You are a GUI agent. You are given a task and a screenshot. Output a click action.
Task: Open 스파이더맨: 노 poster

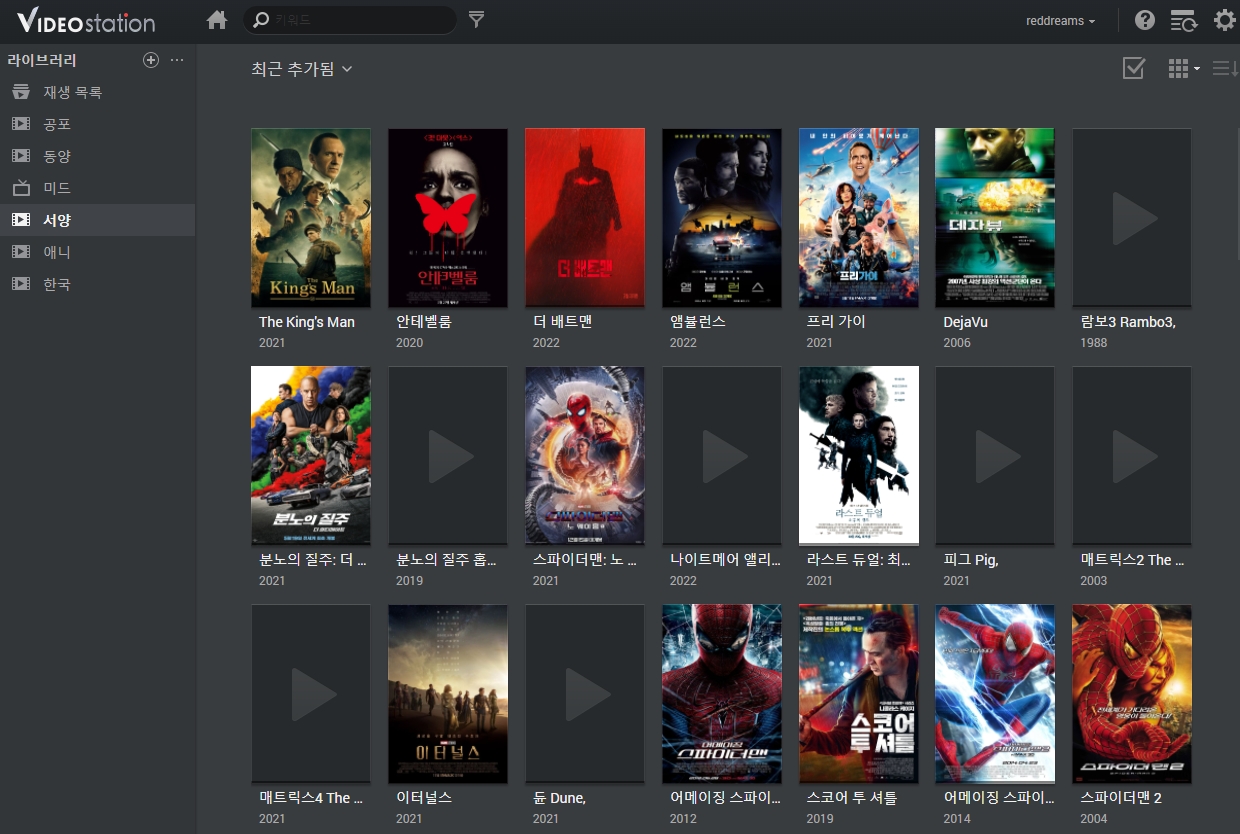point(585,455)
